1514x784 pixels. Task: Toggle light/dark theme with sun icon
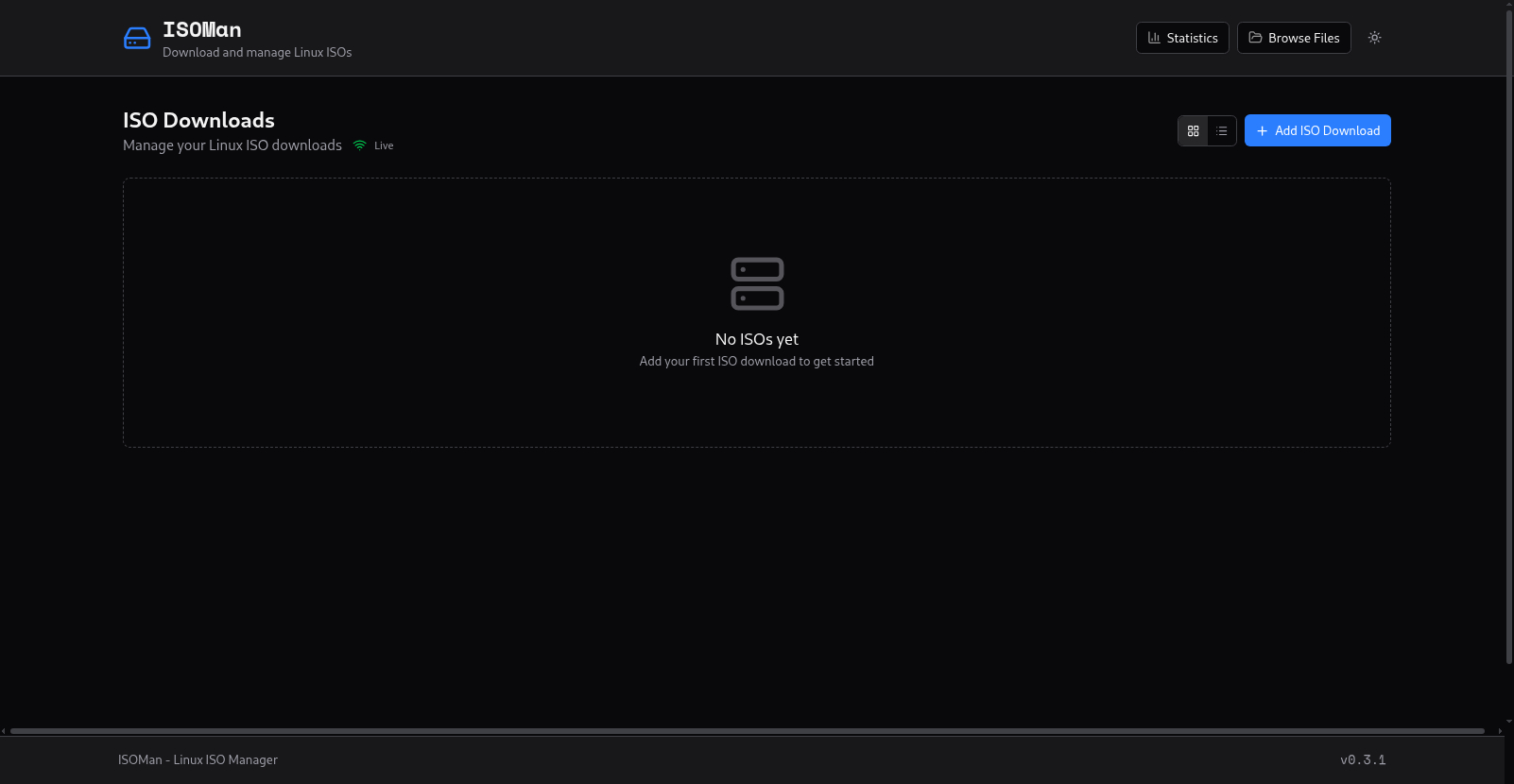pos(1374,38)
